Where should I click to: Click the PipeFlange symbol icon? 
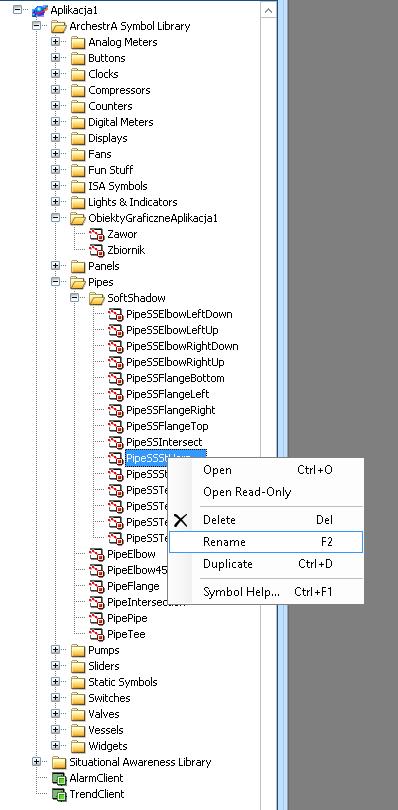97,586
